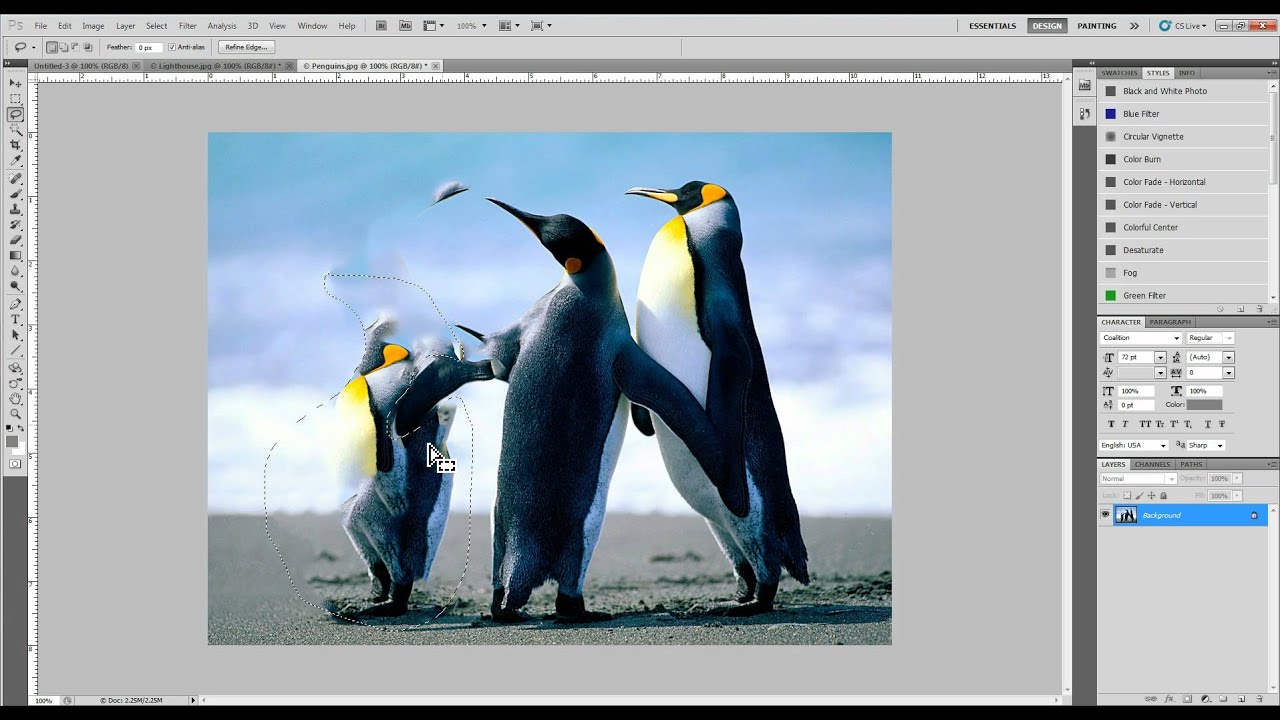The image size is (1280, 720).
Task: Select the Clone Stamp tool
Action: (15, 209)
